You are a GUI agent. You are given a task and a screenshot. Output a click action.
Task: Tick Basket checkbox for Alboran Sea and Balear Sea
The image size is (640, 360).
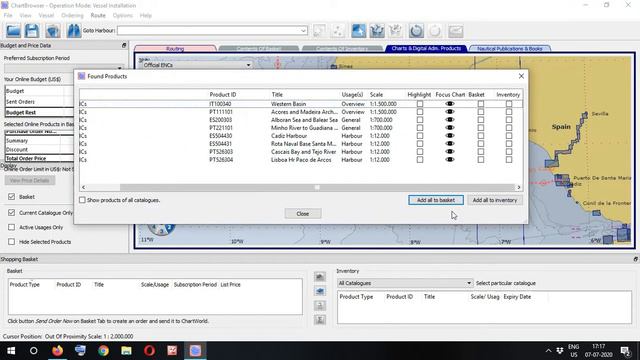click(481, 120)
